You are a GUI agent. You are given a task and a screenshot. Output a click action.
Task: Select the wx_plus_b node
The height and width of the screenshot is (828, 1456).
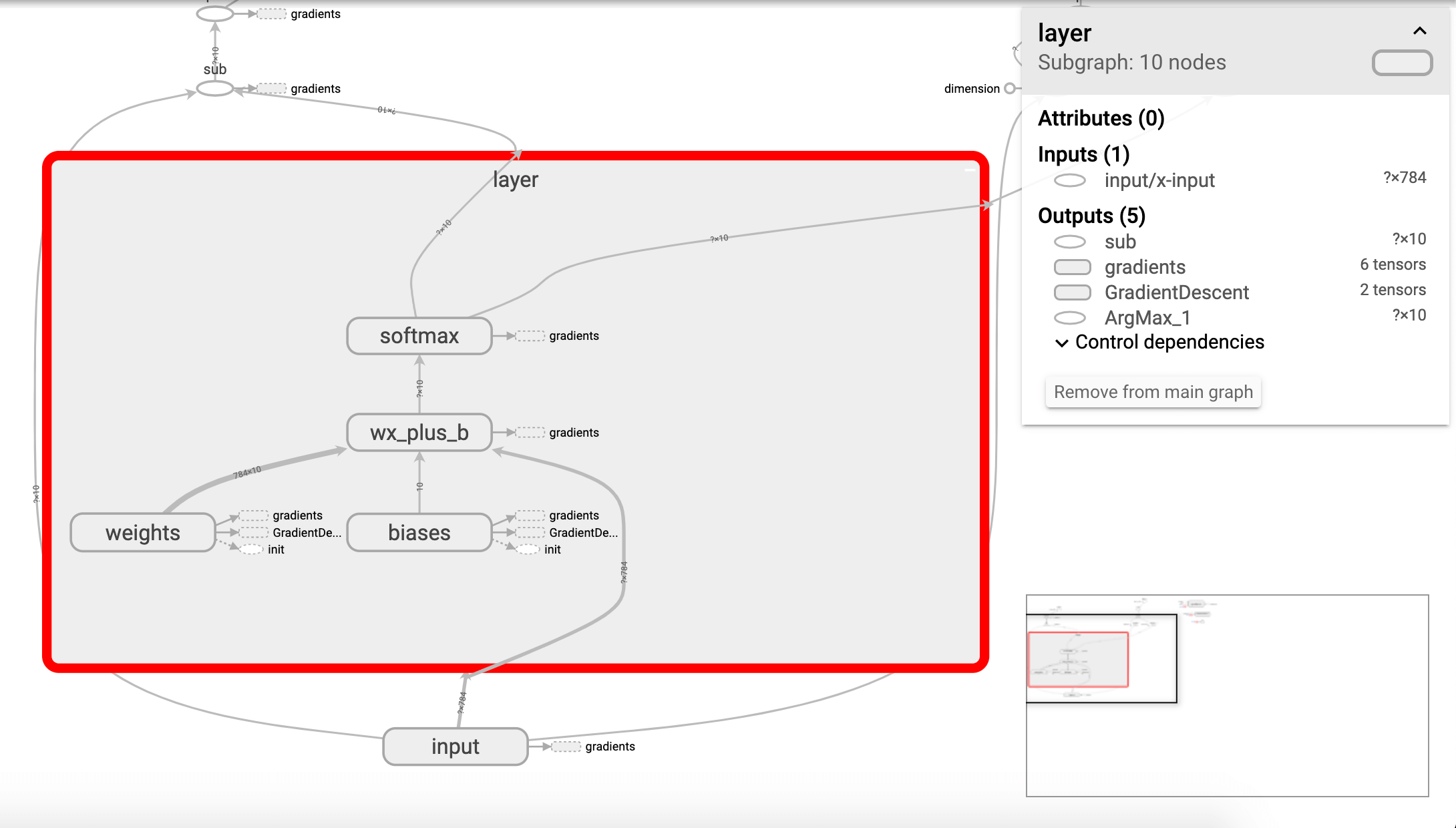coord(419,433)
